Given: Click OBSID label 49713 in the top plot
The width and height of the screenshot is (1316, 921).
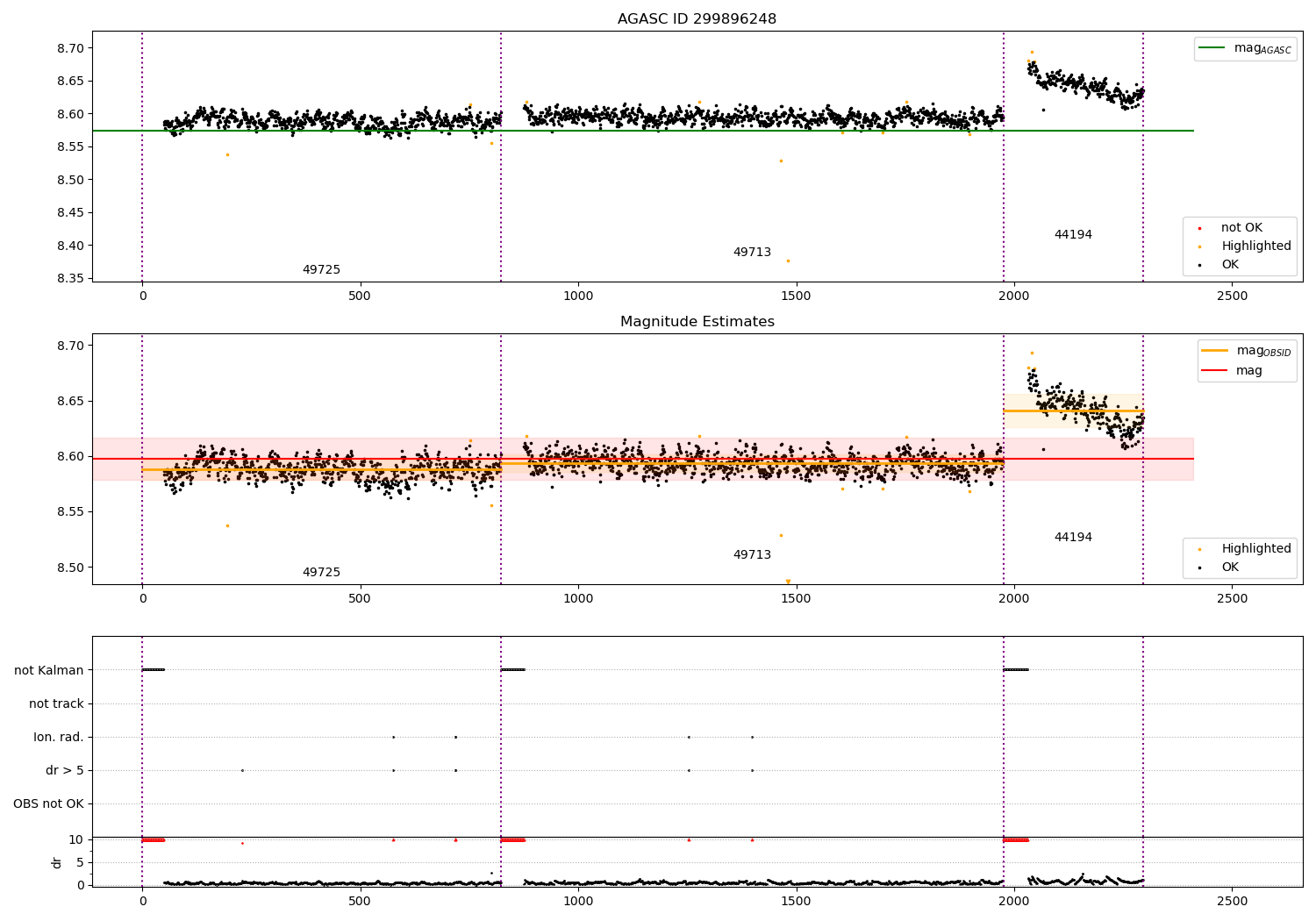Looking at the screenshot, I should tap(752, 253).
